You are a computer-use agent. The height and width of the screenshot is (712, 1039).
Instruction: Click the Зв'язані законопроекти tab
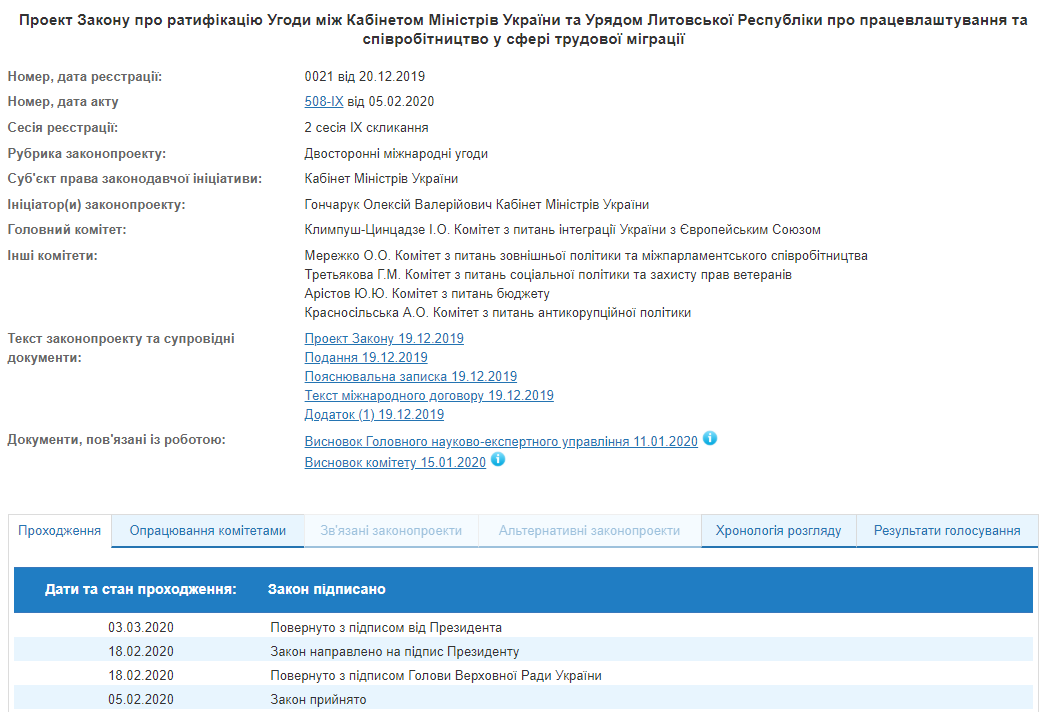point(391,530)
